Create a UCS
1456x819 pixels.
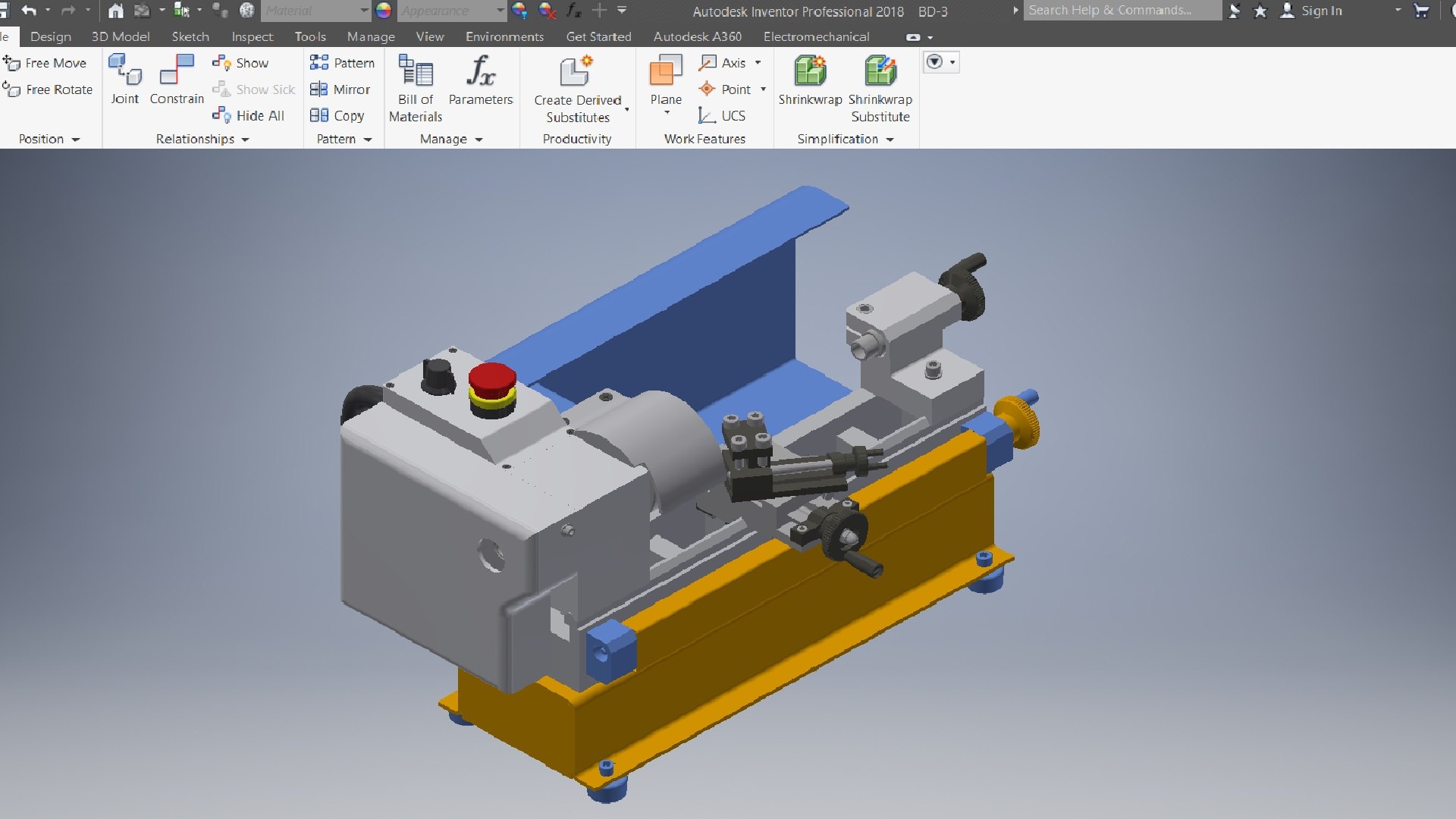click(x=722, y=115)
